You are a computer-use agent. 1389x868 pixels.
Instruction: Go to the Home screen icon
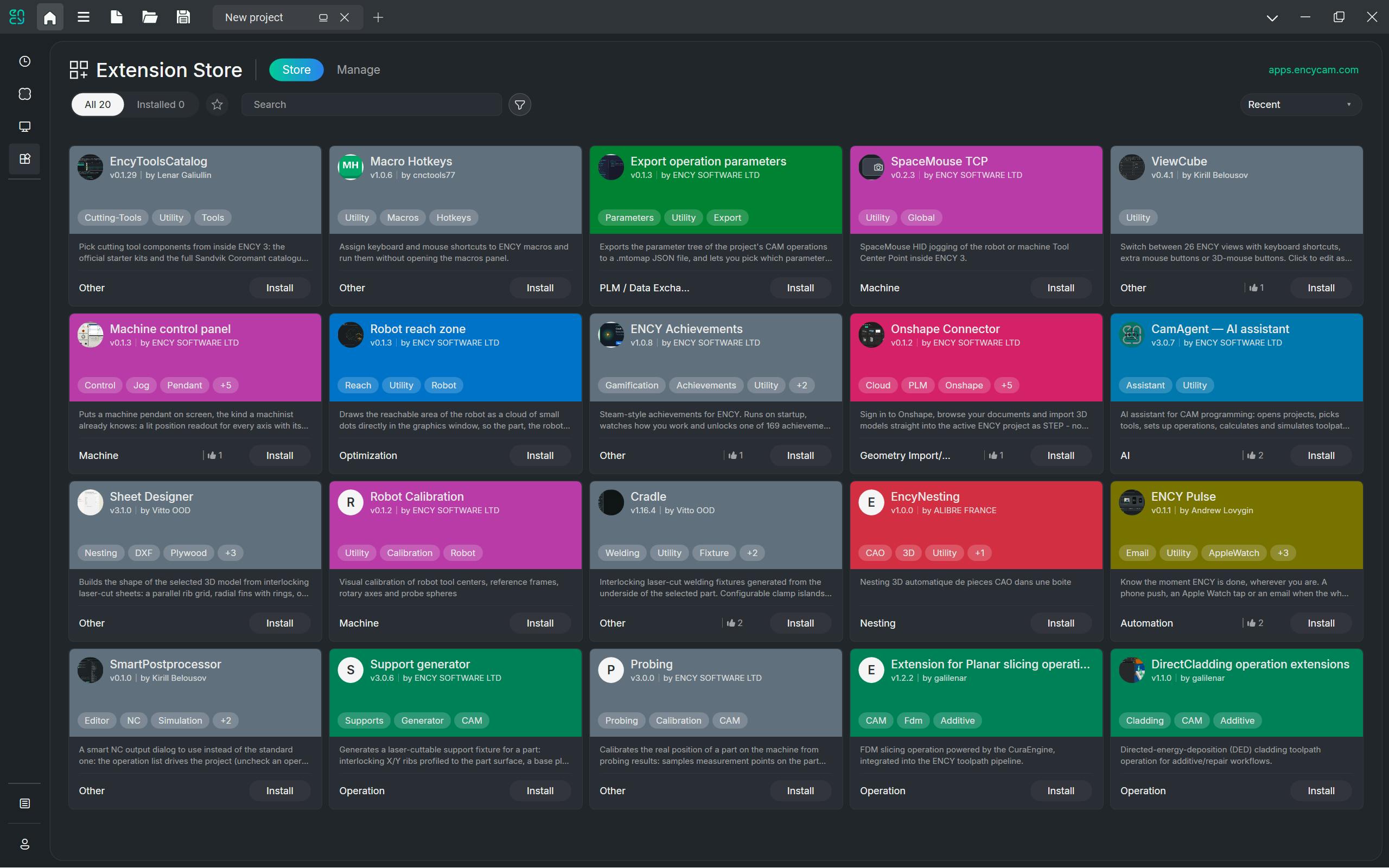coord(50,17)
